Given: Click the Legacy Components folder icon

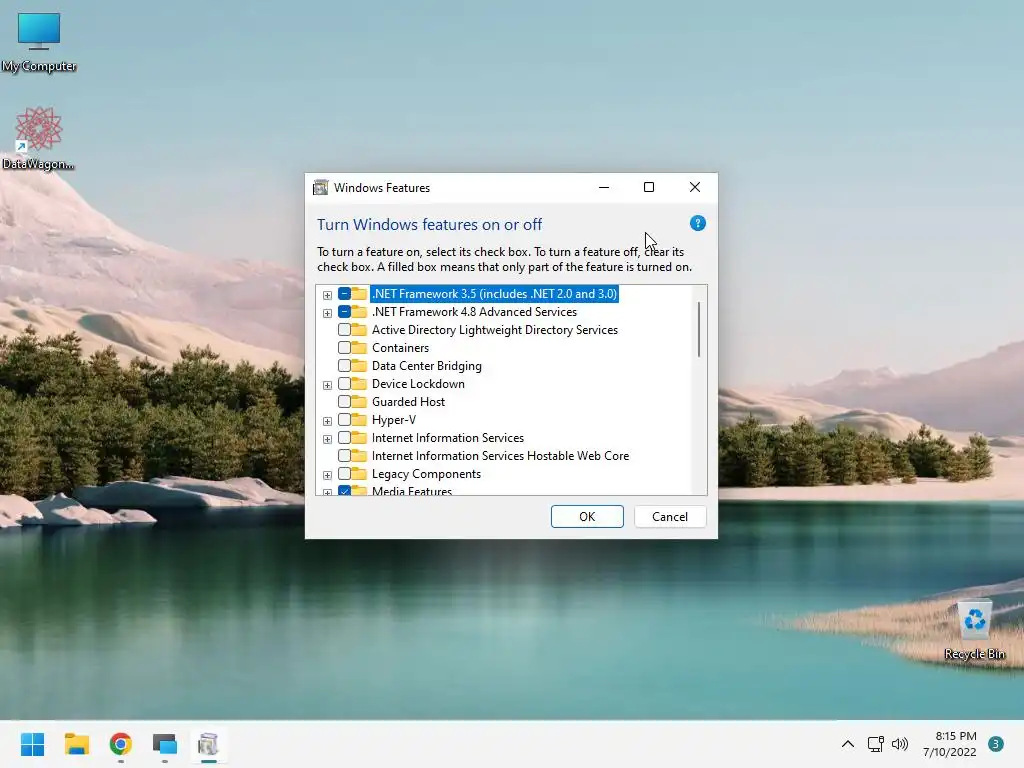Looking at the screenshot, I should coord(359,473).
